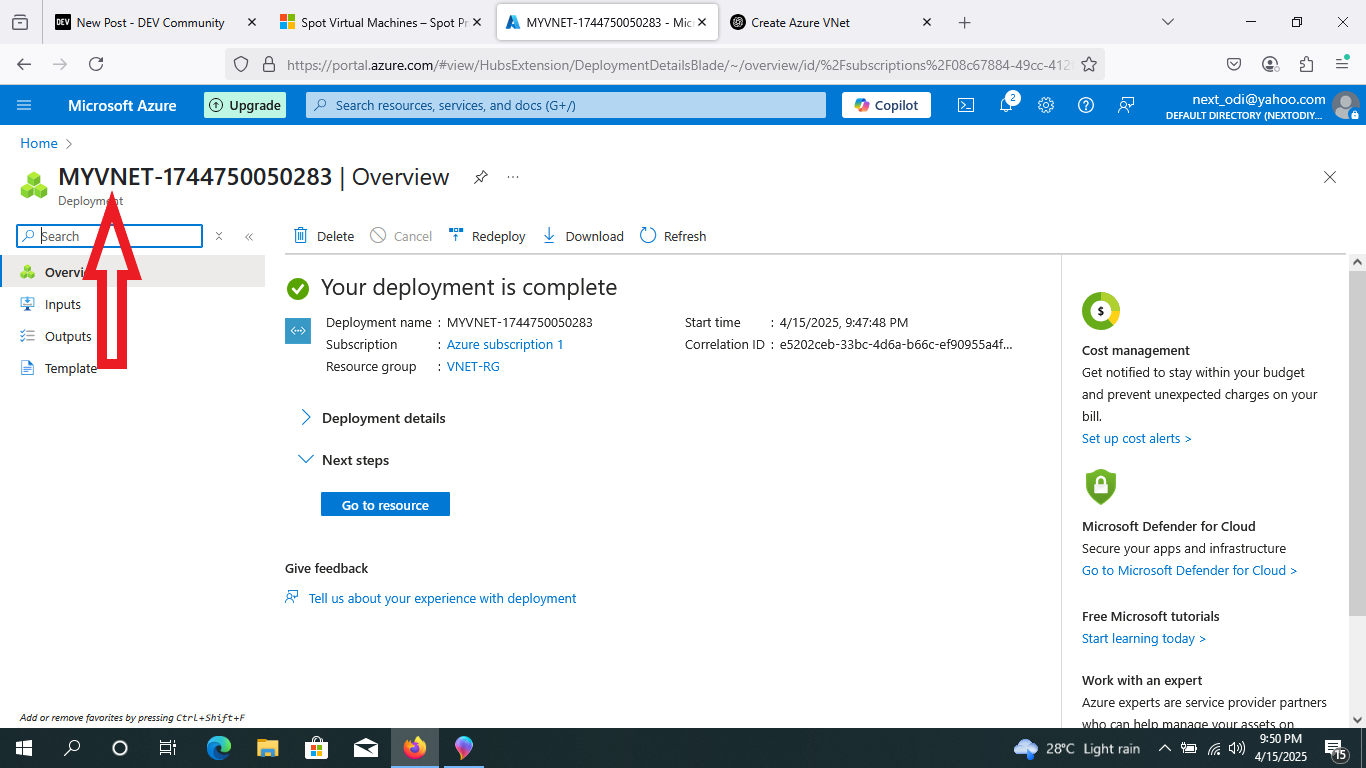The width and height of the screenshot is (1366, 768).
Task: Open the help question mark icon
Action: (1086, 105)
